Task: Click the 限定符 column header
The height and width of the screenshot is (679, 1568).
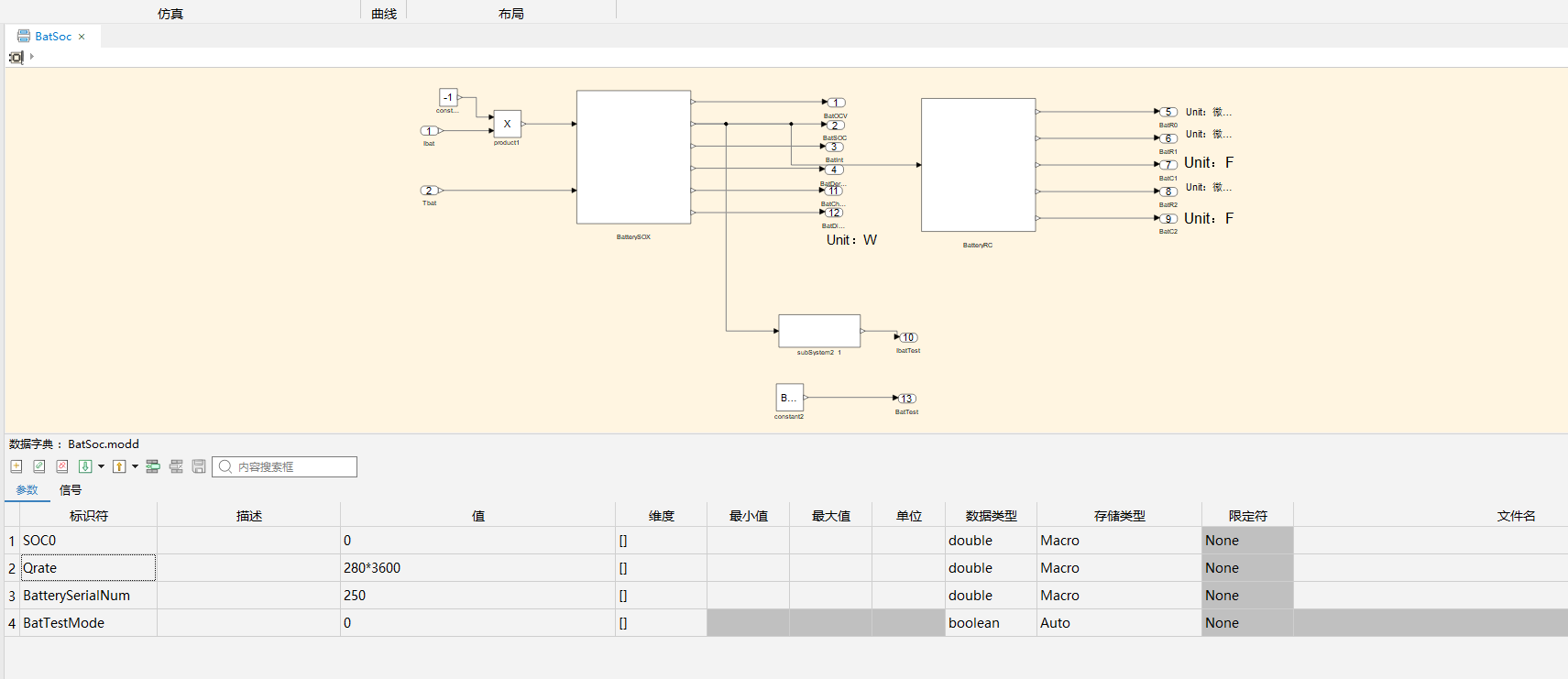Action: pos(1248,516)
